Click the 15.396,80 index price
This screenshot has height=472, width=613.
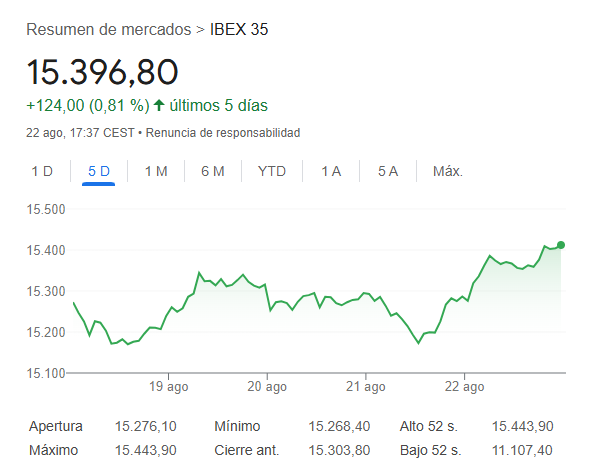point(102,71)
